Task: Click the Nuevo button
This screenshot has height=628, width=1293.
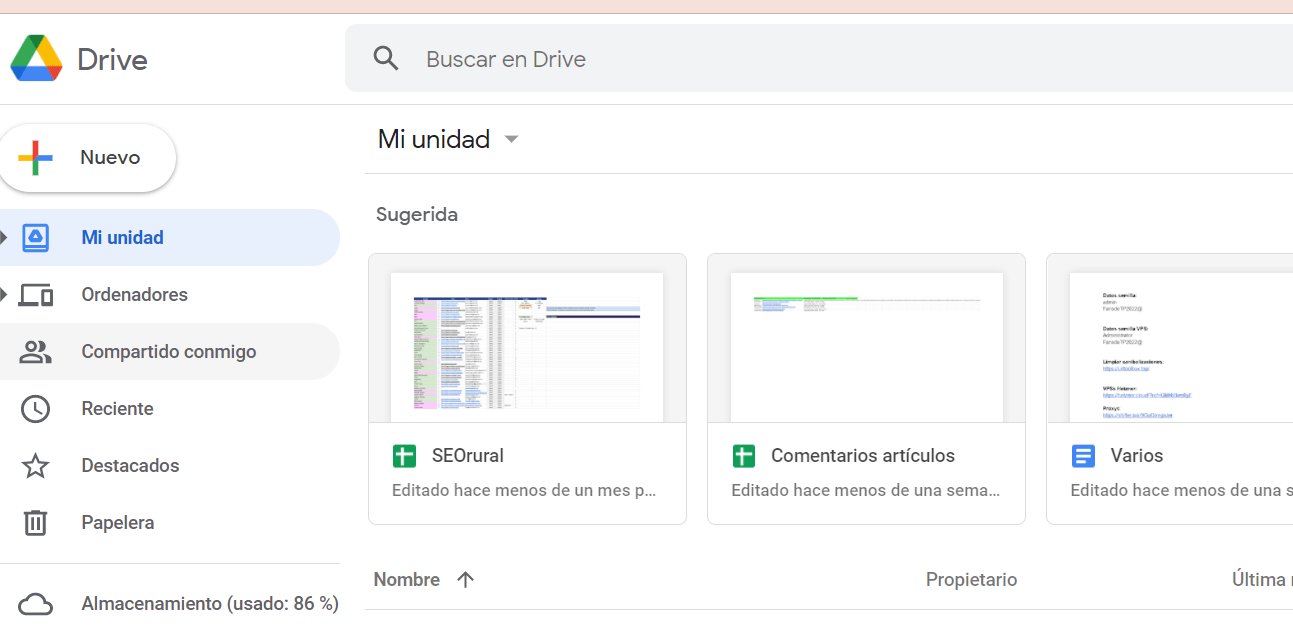Action: [x=89, y=157]
